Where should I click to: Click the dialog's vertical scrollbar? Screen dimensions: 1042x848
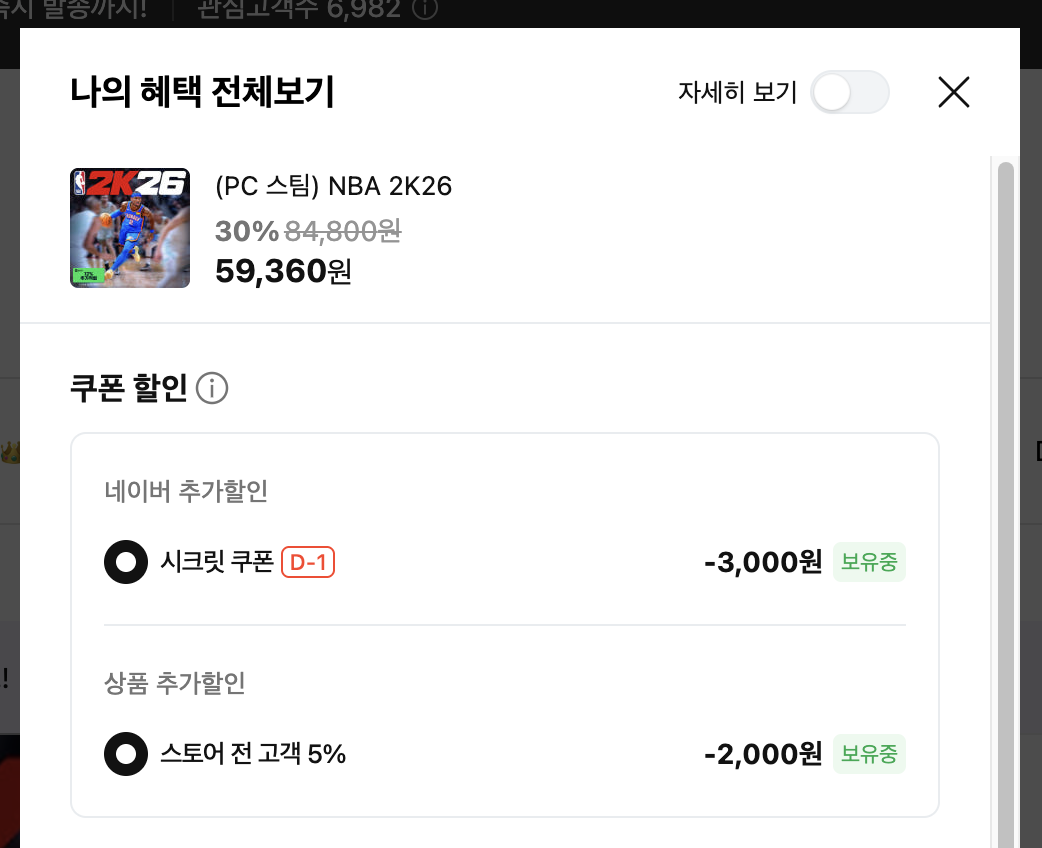[1005, 500]
